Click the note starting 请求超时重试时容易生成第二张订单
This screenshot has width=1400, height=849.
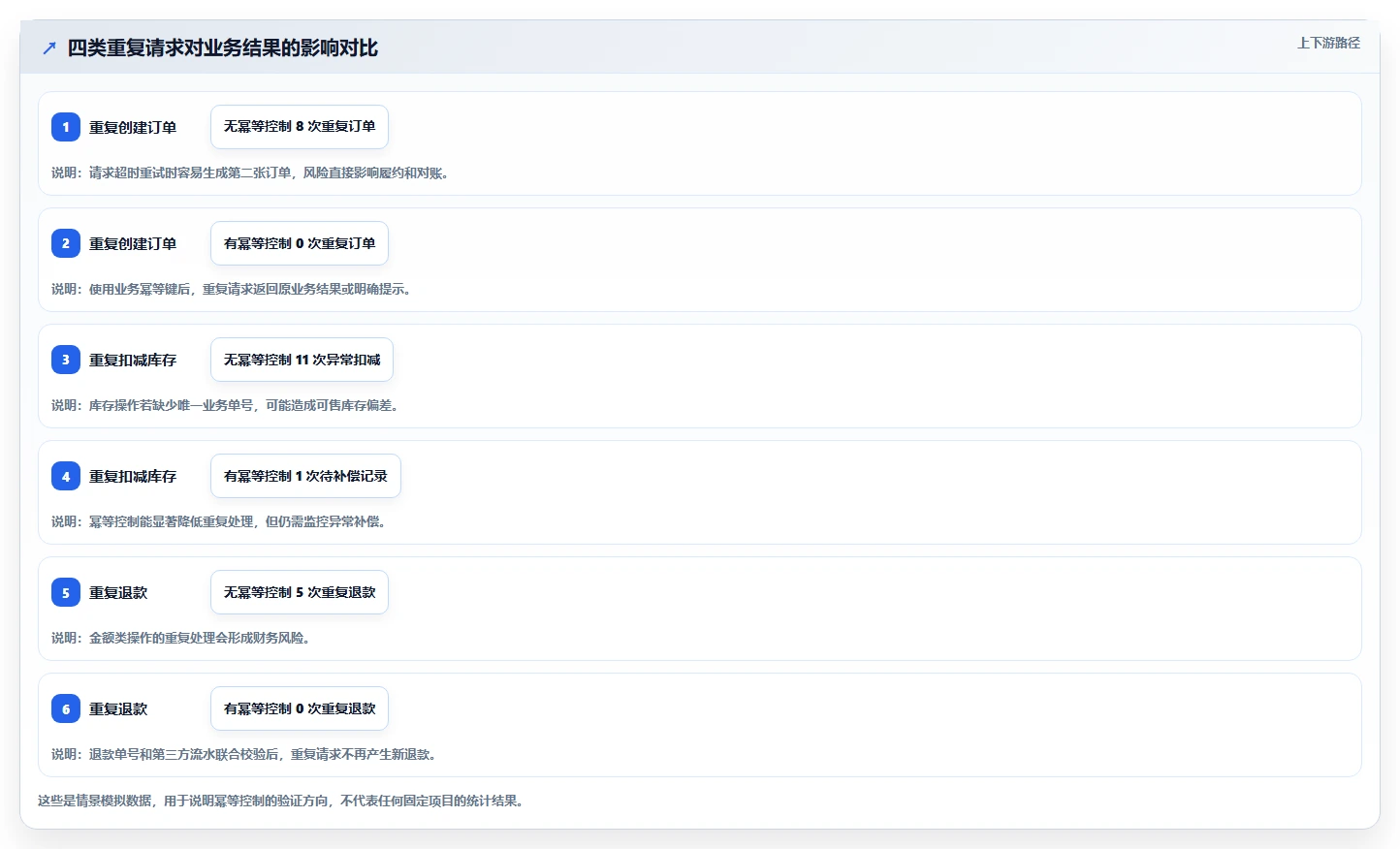tap(250, 173)
